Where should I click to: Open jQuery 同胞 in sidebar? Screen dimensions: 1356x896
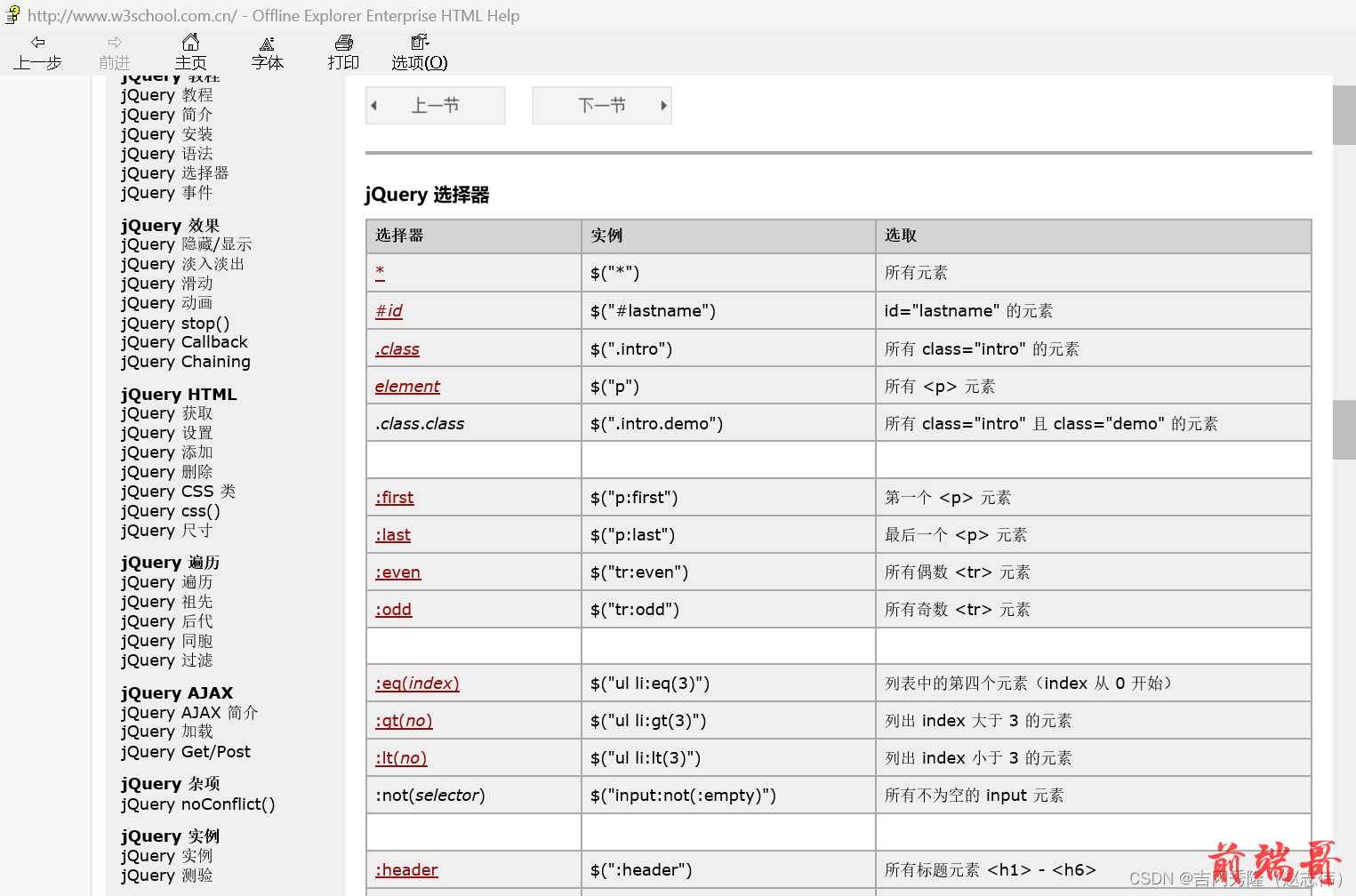pyautogui.click(x=167, y=641)
